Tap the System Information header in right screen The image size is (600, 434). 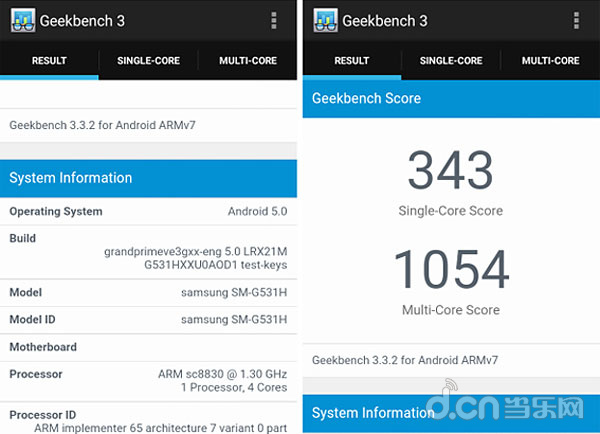click(x=451, y=413)
